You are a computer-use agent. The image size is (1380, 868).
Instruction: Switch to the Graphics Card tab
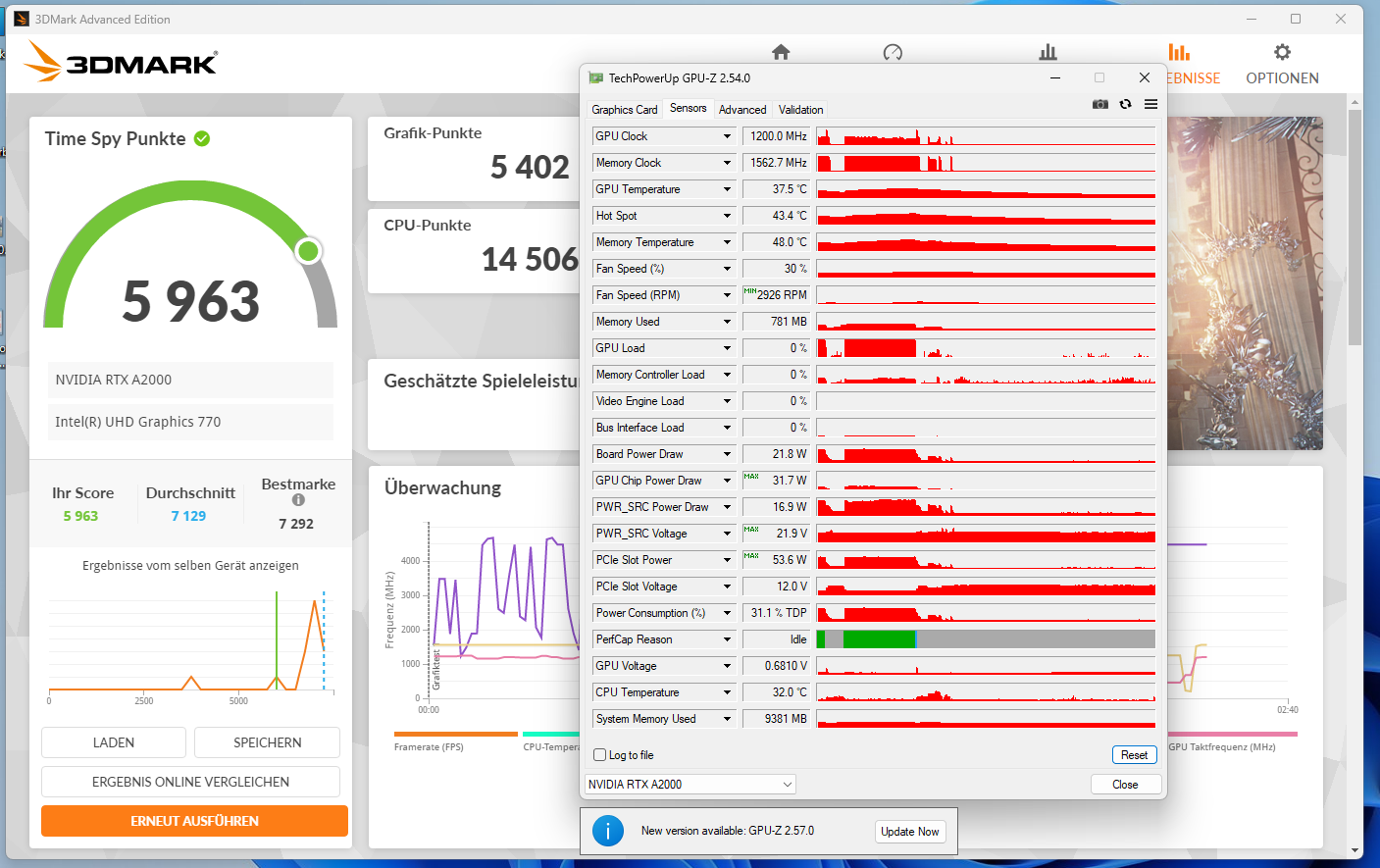(x=625, y=110)
